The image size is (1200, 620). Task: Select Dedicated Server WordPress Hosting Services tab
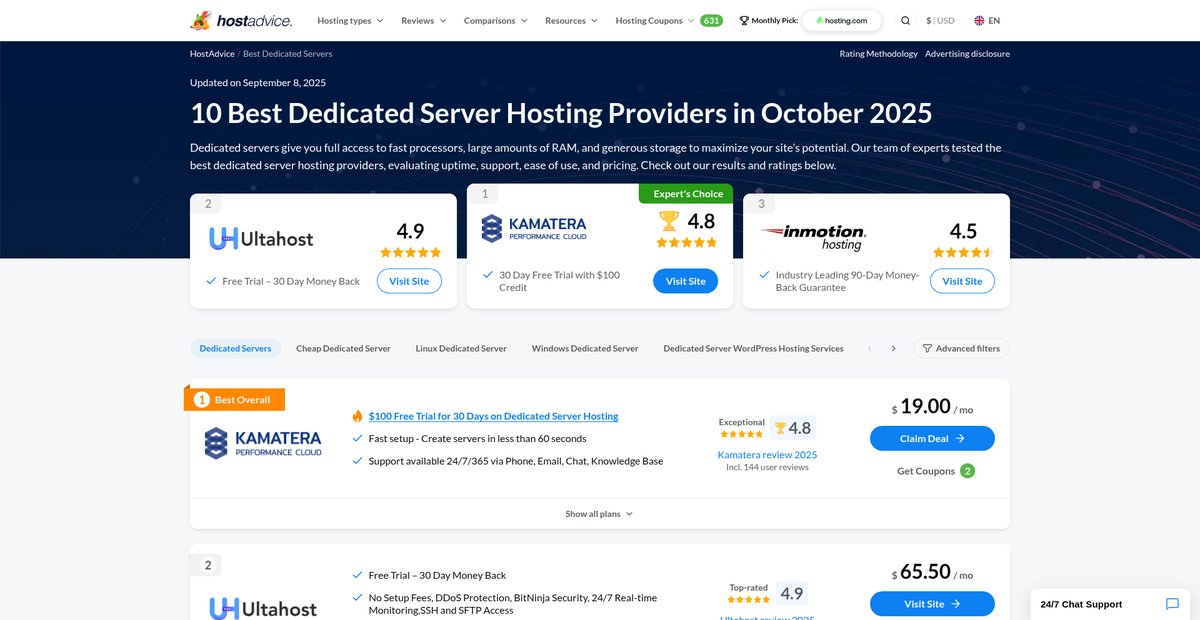coord(753,348)
